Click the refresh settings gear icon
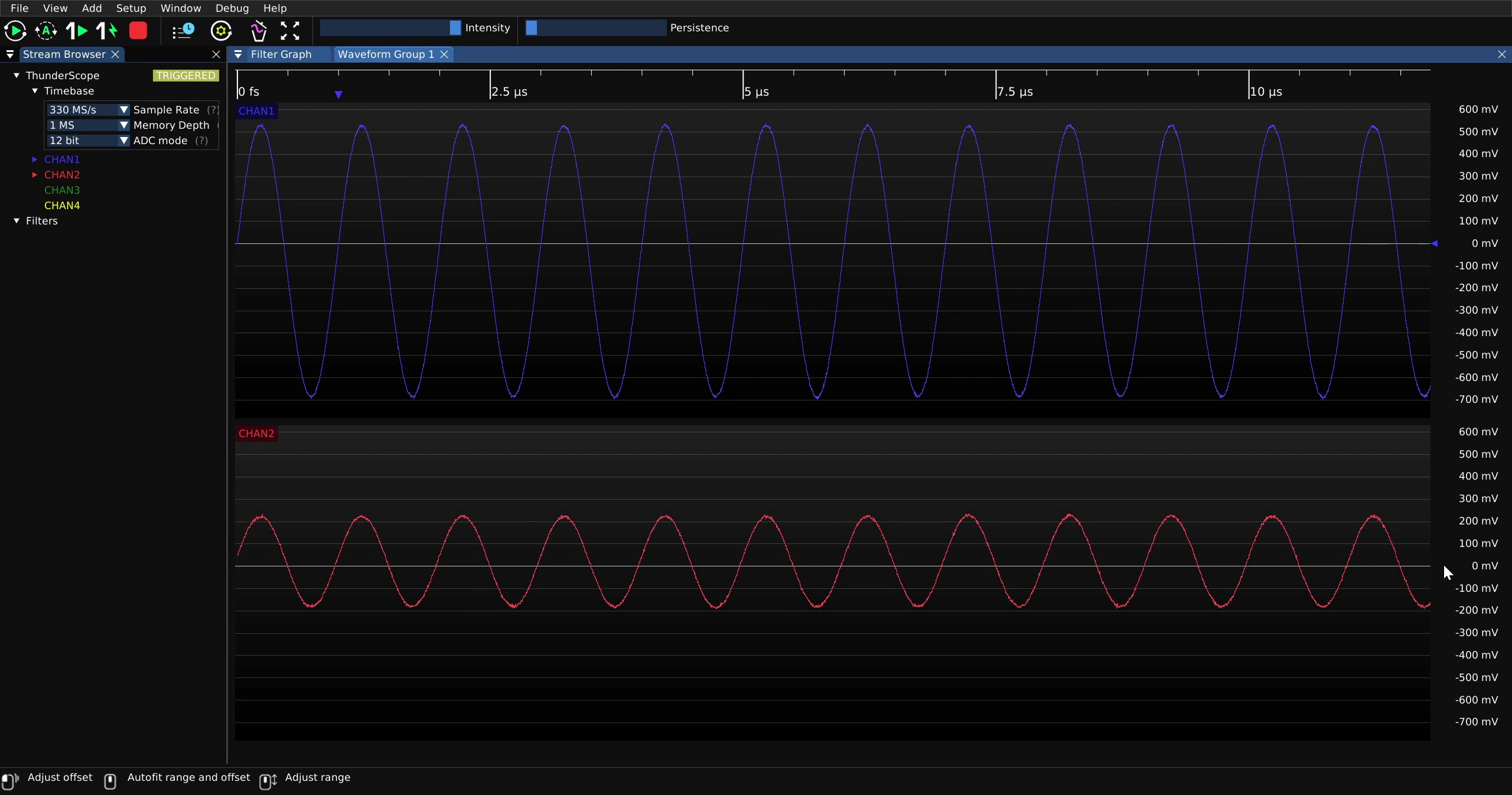Image resolution: width=1512 pixels, height=795 pixels. (x=221, y=31)
